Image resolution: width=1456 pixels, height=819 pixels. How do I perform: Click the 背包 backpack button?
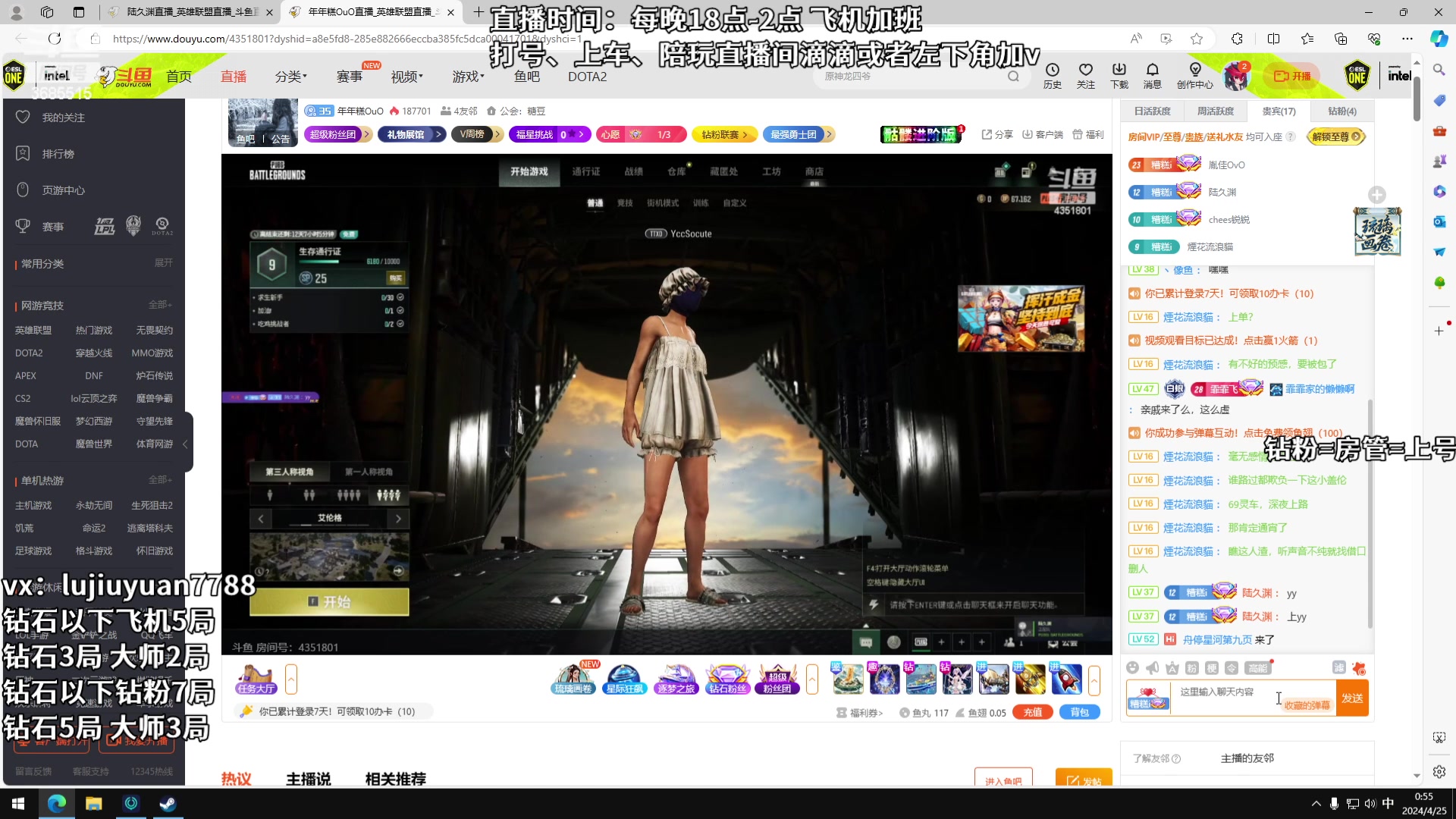tap(1080, 712)
